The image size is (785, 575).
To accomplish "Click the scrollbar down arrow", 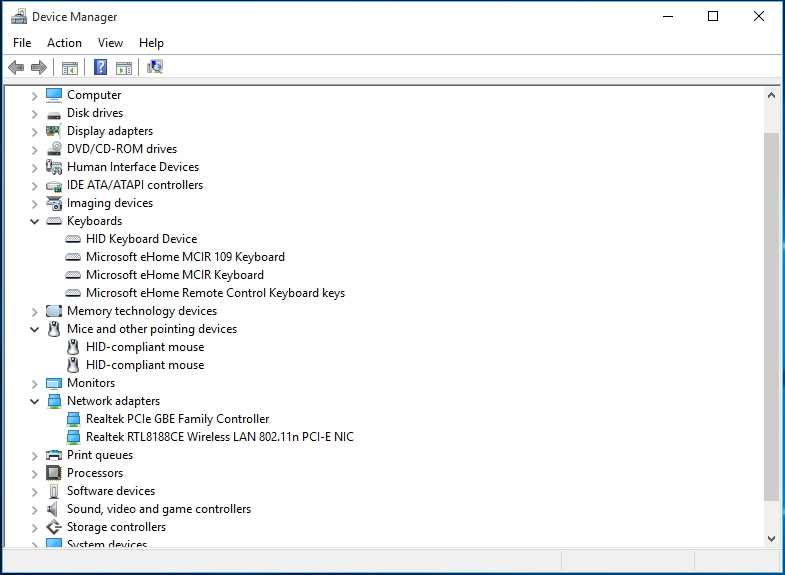I will [771, 538].
